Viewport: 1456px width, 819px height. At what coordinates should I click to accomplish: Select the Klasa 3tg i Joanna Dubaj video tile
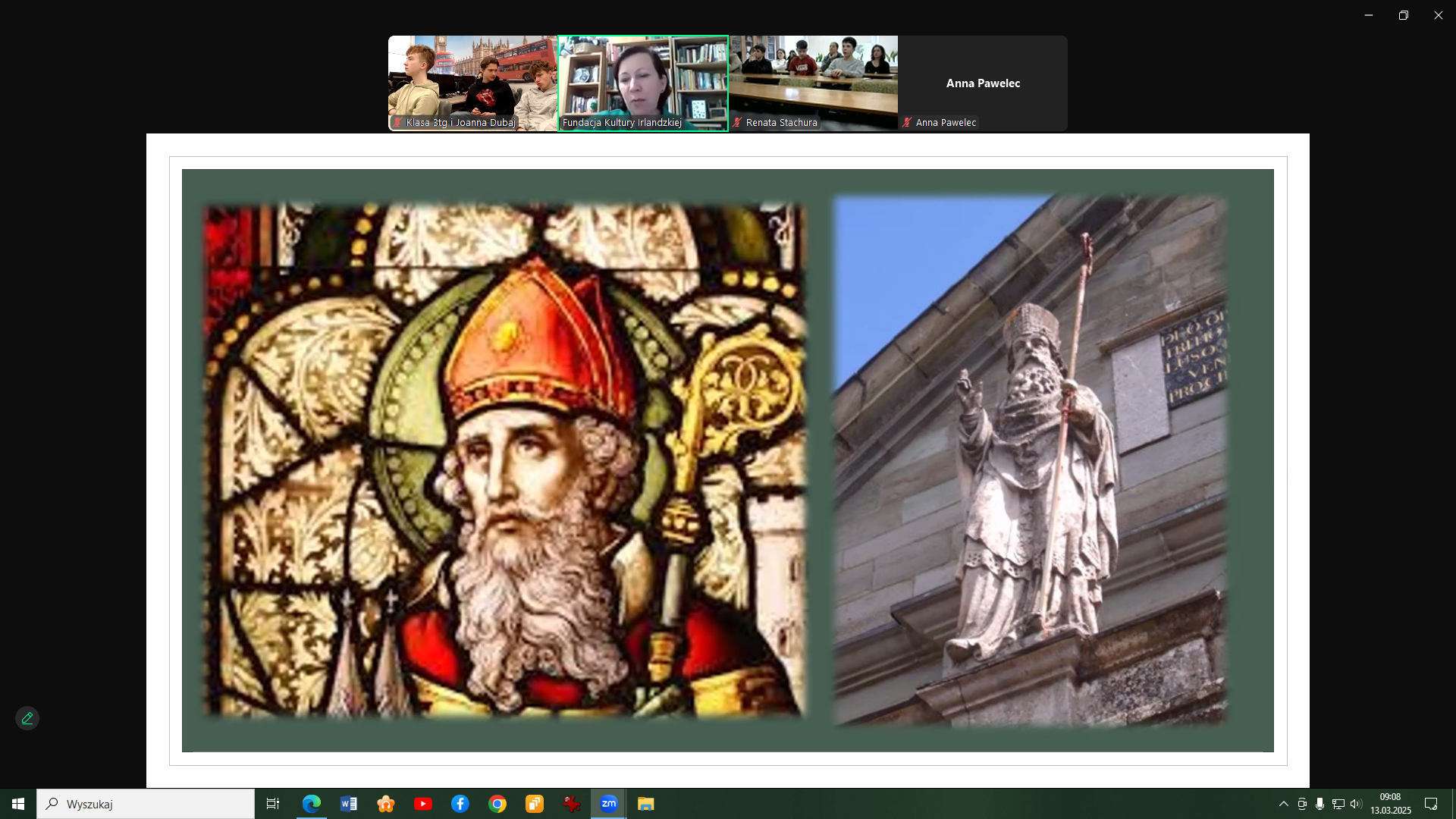472,83
